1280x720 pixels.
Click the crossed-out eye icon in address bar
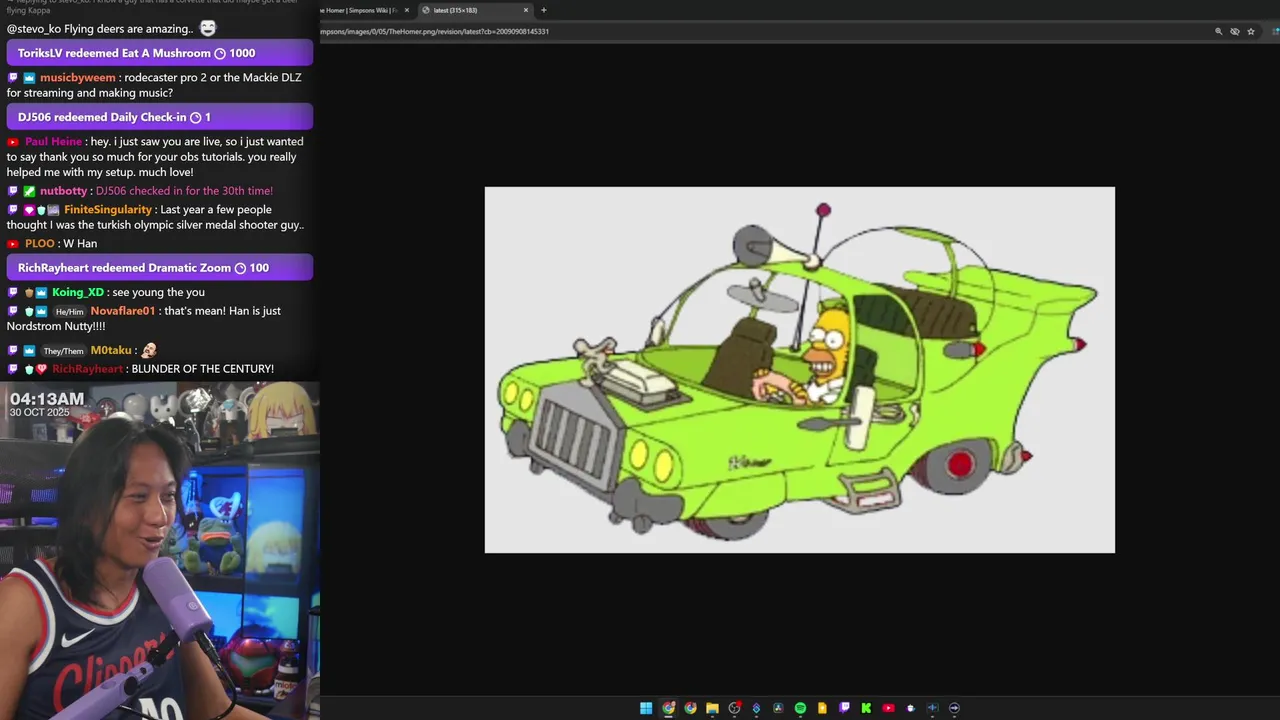1234,31
